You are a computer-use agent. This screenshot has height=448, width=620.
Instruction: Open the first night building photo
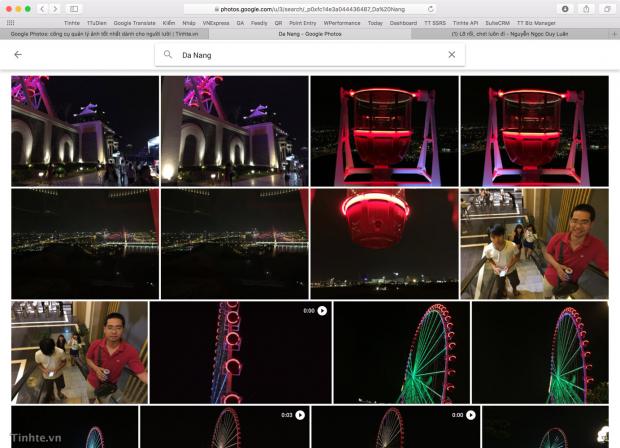(x=85, y=131)
